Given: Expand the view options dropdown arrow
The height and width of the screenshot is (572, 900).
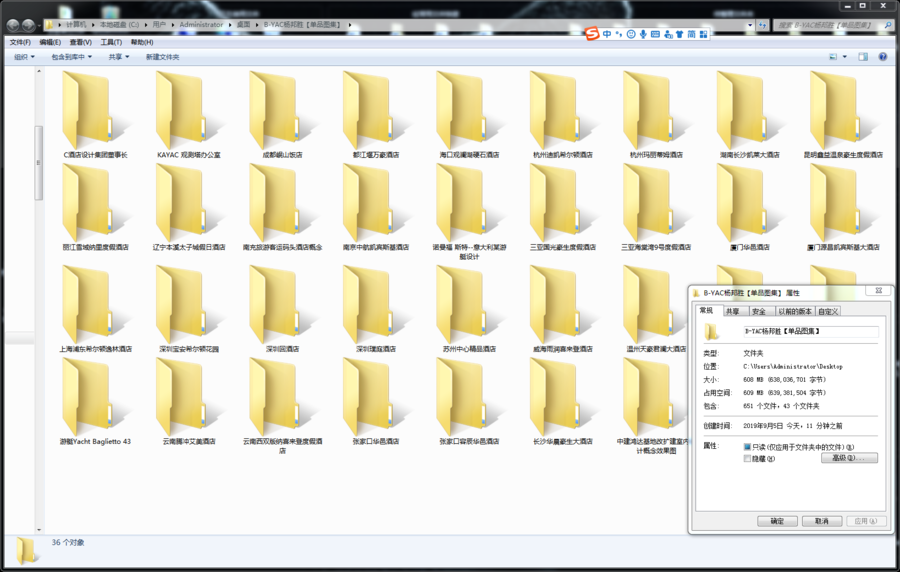Looking at the screenshot, I should (844, 57).
